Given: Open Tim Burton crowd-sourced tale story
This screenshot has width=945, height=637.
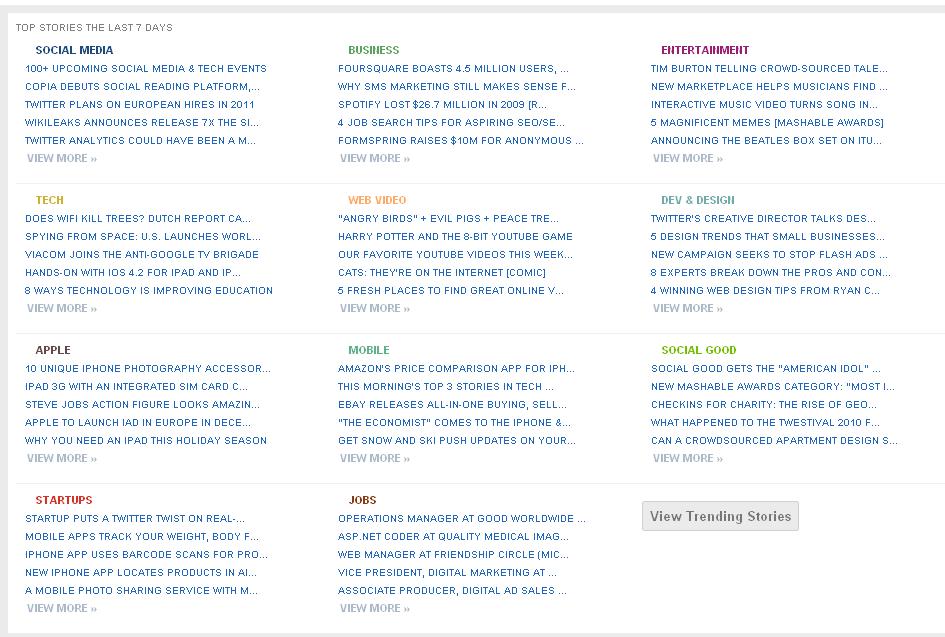Looking at the screenshot, I should (769, 68).
